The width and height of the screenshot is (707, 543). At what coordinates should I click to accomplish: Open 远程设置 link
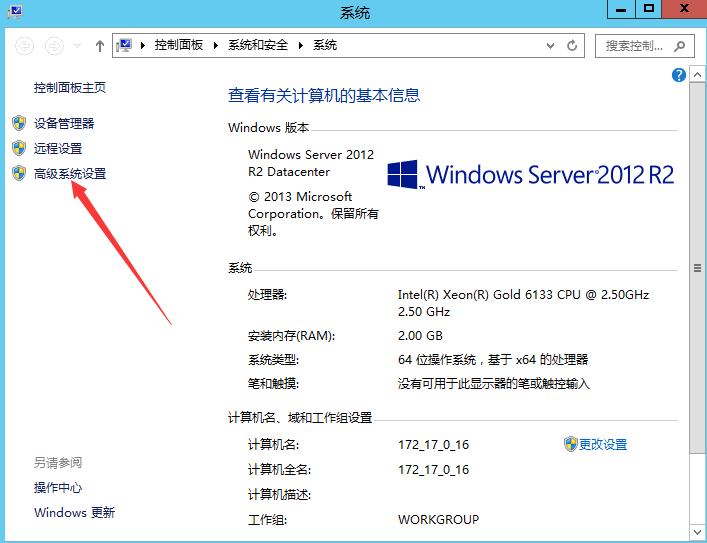click(58, 148)
